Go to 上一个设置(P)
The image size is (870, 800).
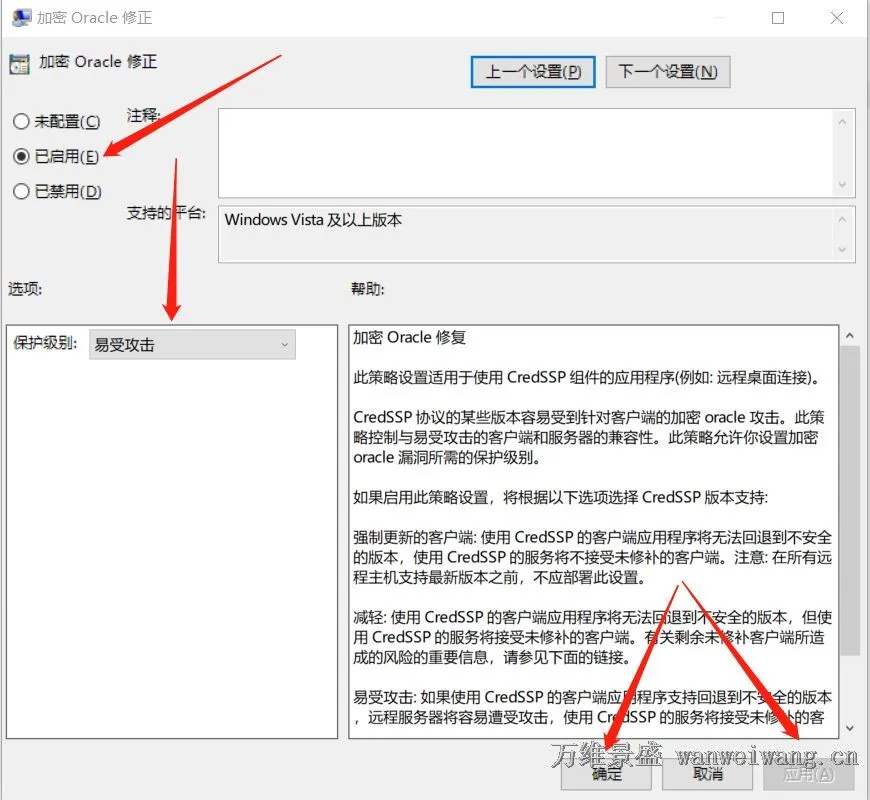533,72
